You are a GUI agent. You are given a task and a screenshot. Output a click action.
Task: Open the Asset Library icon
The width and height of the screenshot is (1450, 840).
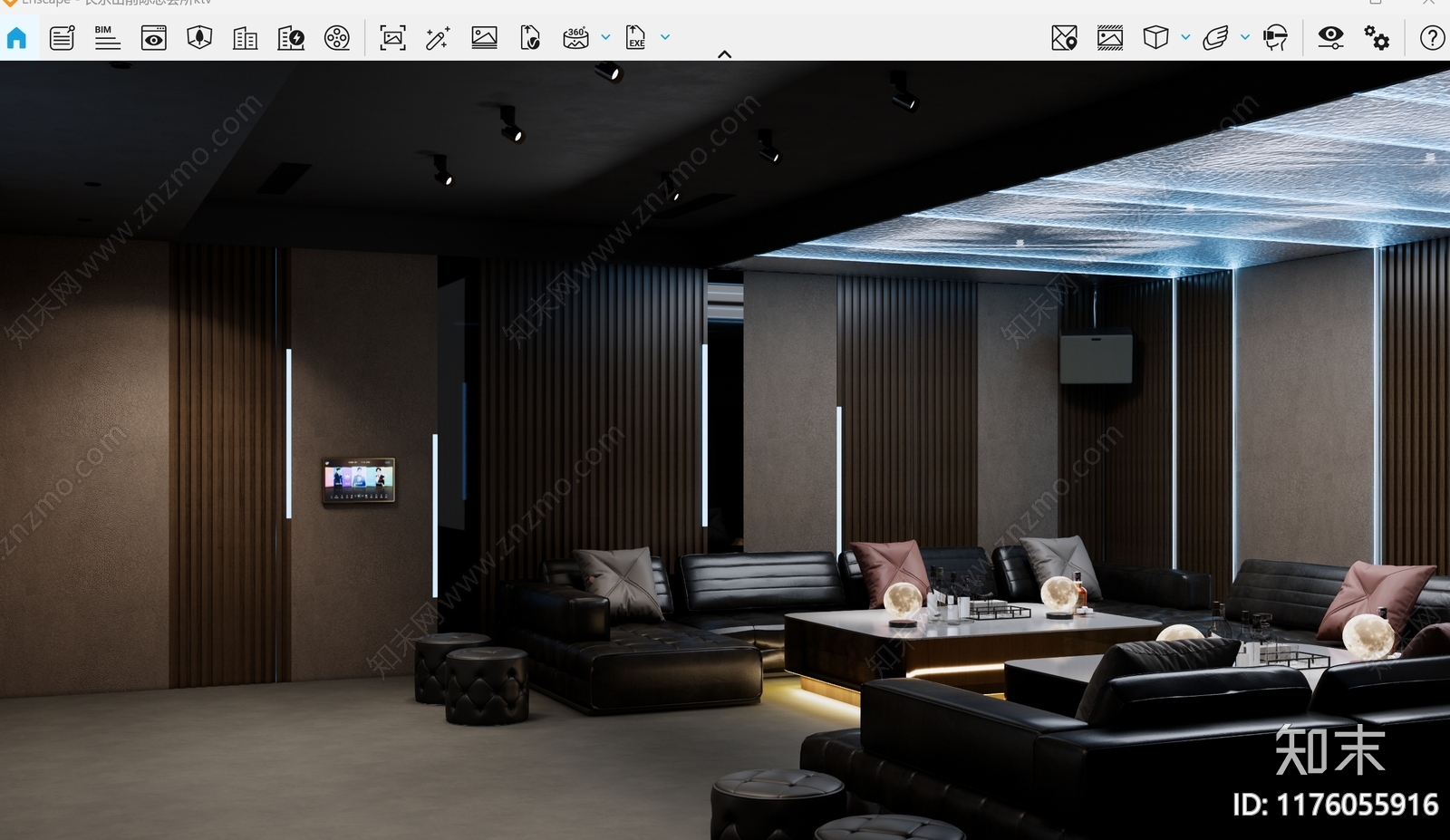tap(199, 38)
